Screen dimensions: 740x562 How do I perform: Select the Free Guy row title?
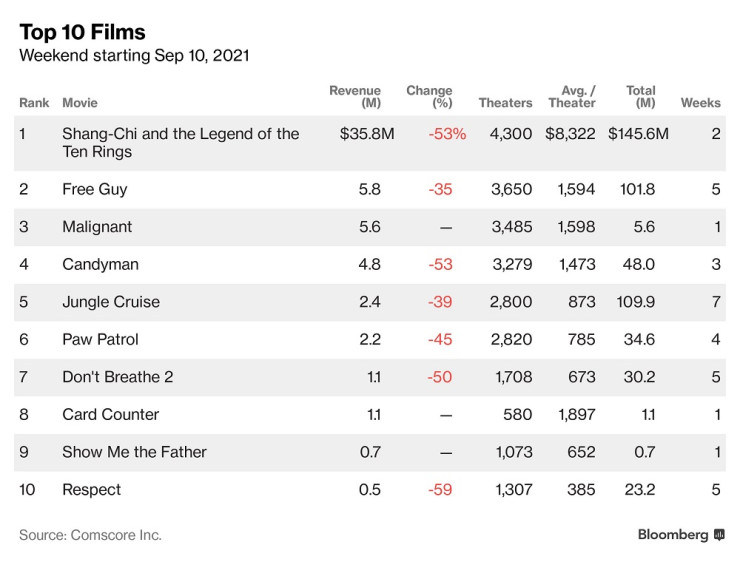pos(95,189)
